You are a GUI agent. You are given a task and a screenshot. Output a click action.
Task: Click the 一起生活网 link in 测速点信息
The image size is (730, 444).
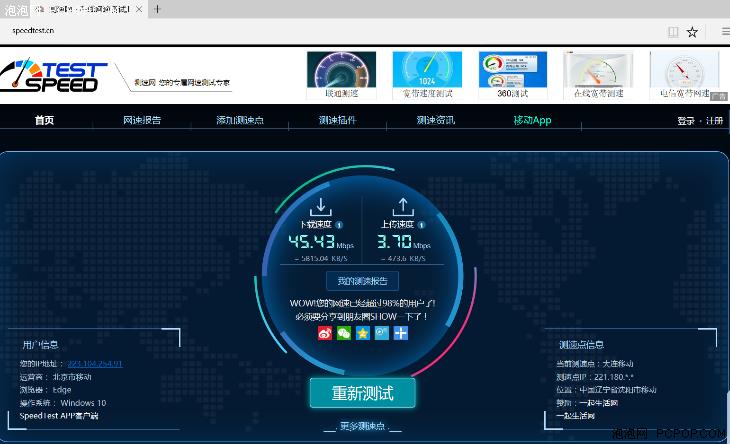[x=575, y=416]
